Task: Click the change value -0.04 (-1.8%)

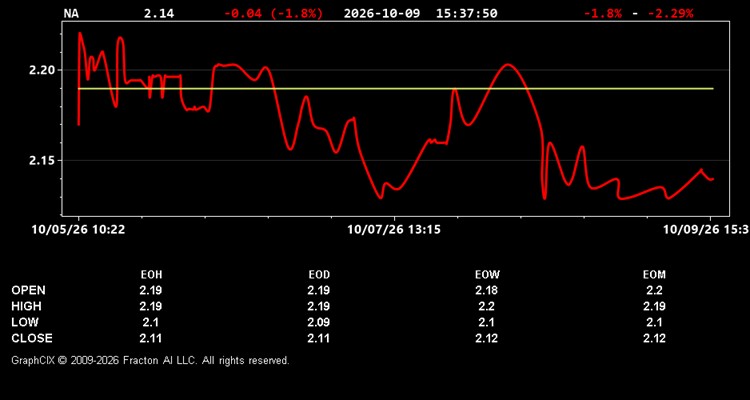Action: click(x=274, y=13)
